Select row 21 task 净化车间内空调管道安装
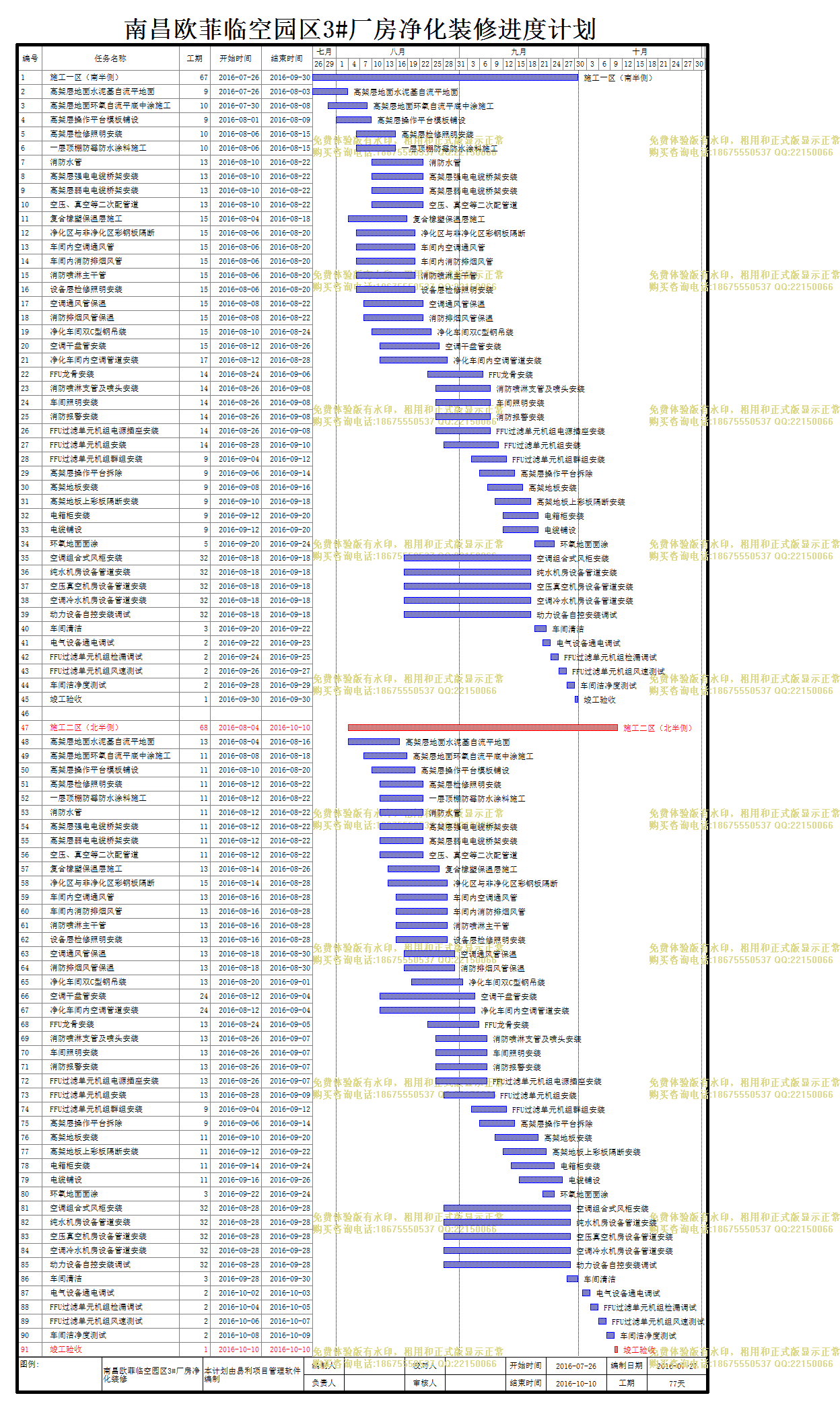The image size is (840, 1408). [x=94, y=360]
